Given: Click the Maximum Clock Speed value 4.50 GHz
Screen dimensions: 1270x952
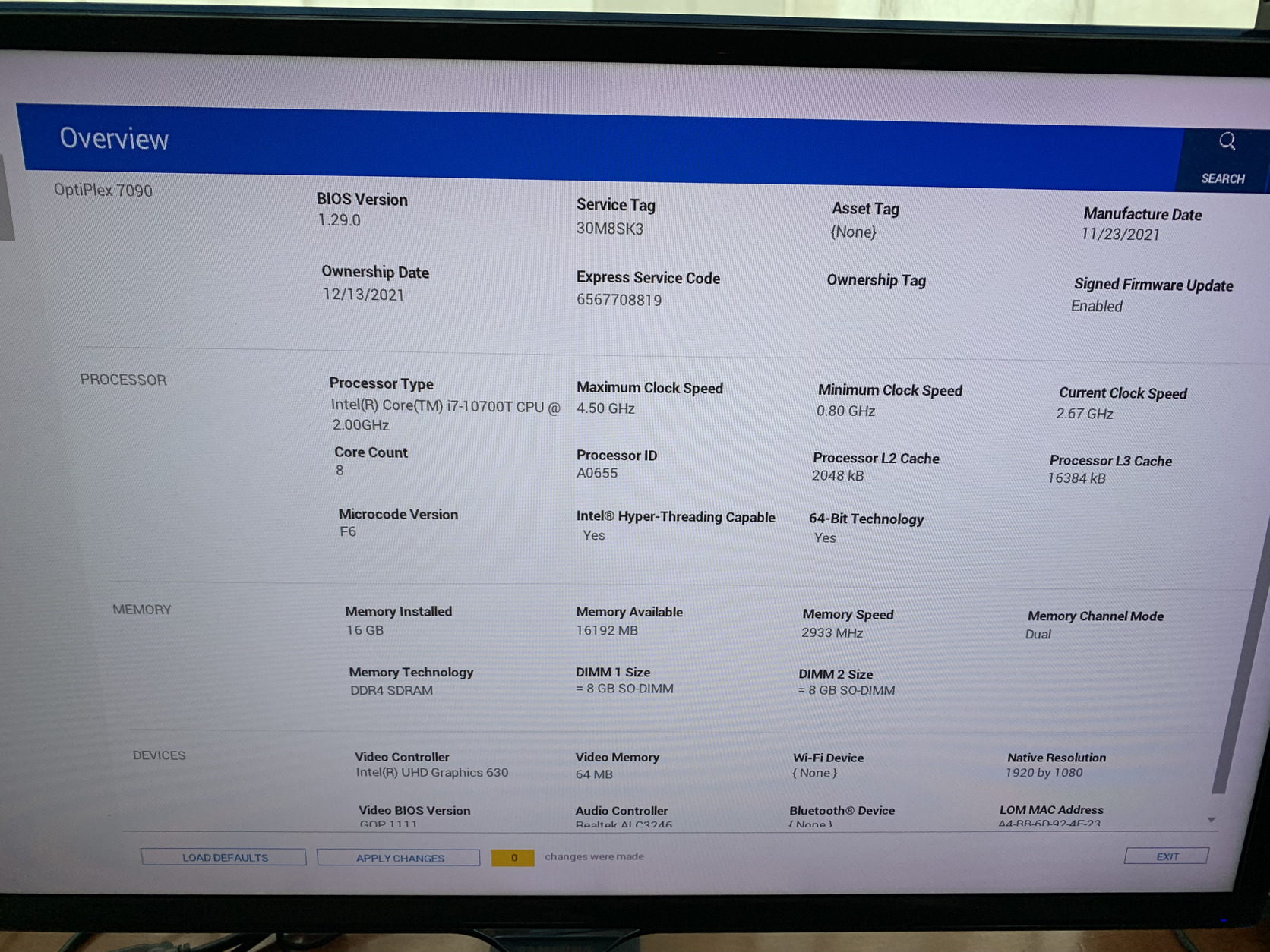Looking at the screenshot, I should [605, 408].
